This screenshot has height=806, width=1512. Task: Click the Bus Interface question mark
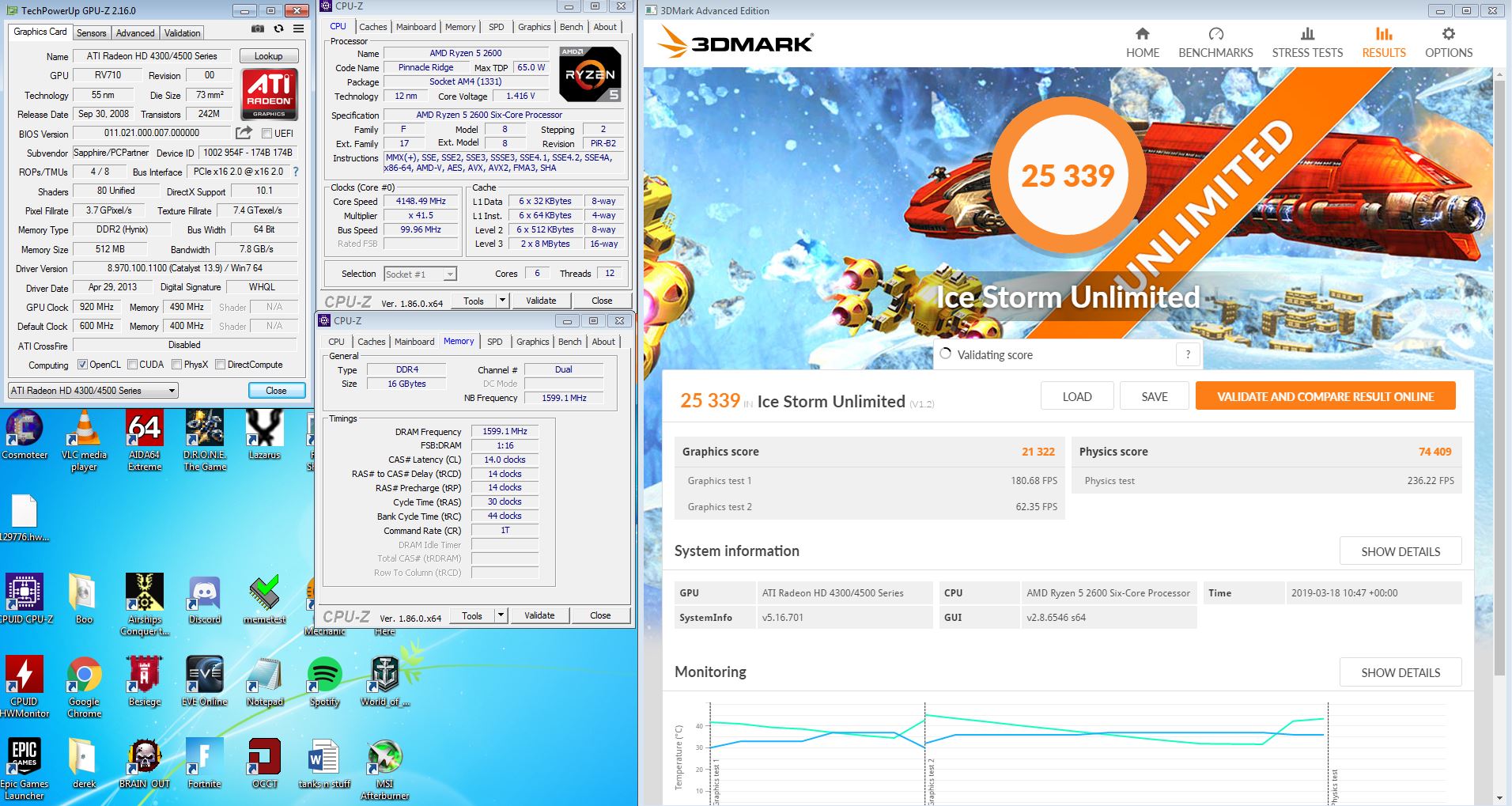[296, 172]
